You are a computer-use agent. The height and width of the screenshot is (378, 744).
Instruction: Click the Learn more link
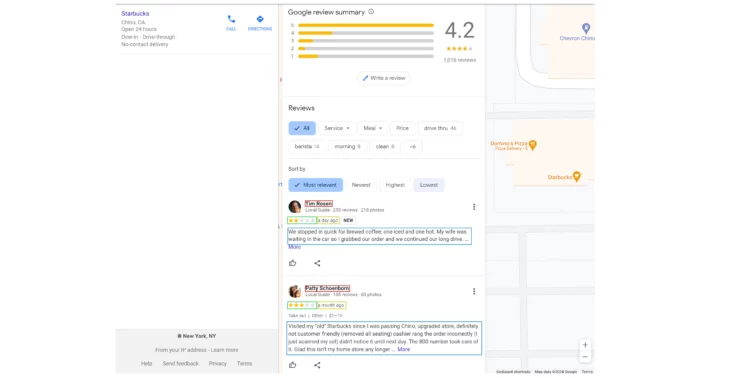pyautogui.click(x=224, y=350)
